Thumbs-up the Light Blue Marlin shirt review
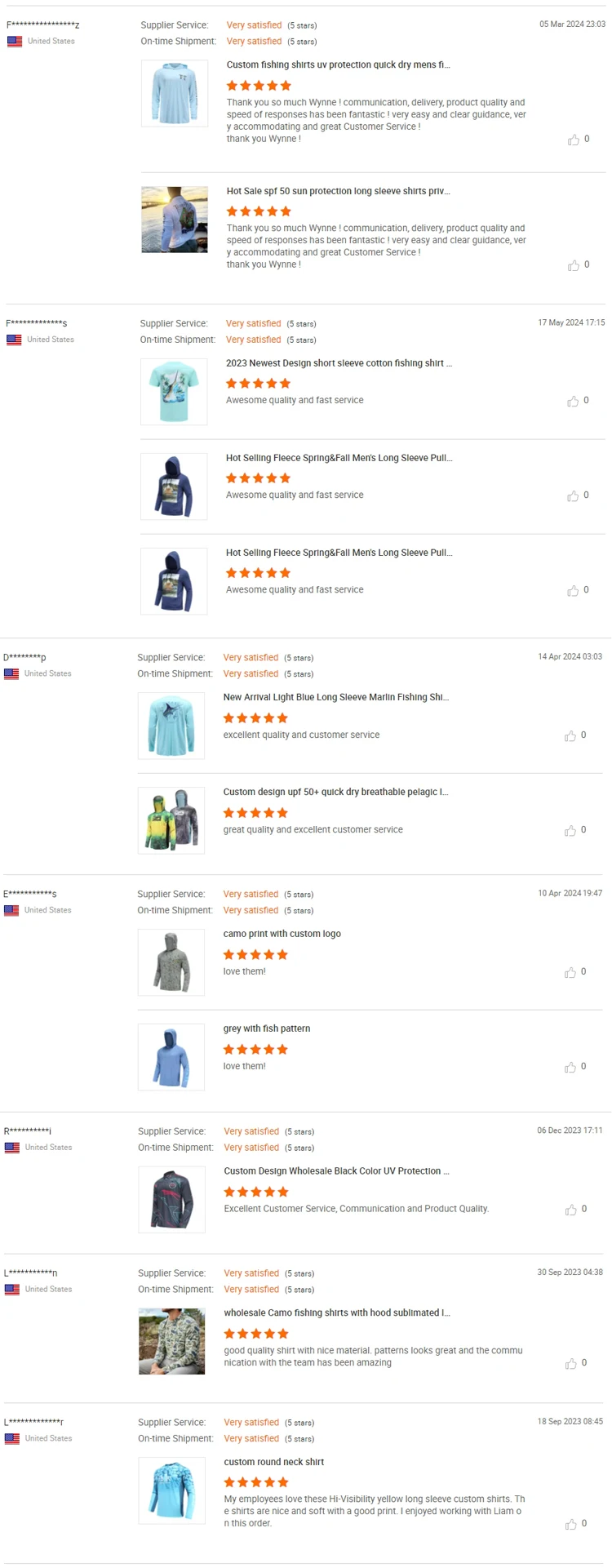The width and height of the screenshot is (612, 1568). click(x=570, y=735)
